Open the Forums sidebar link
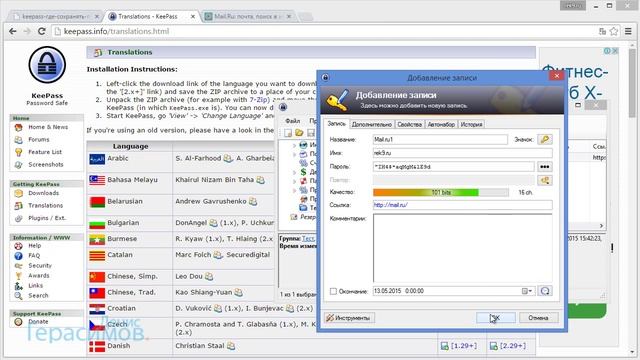 tap(39, 140)
